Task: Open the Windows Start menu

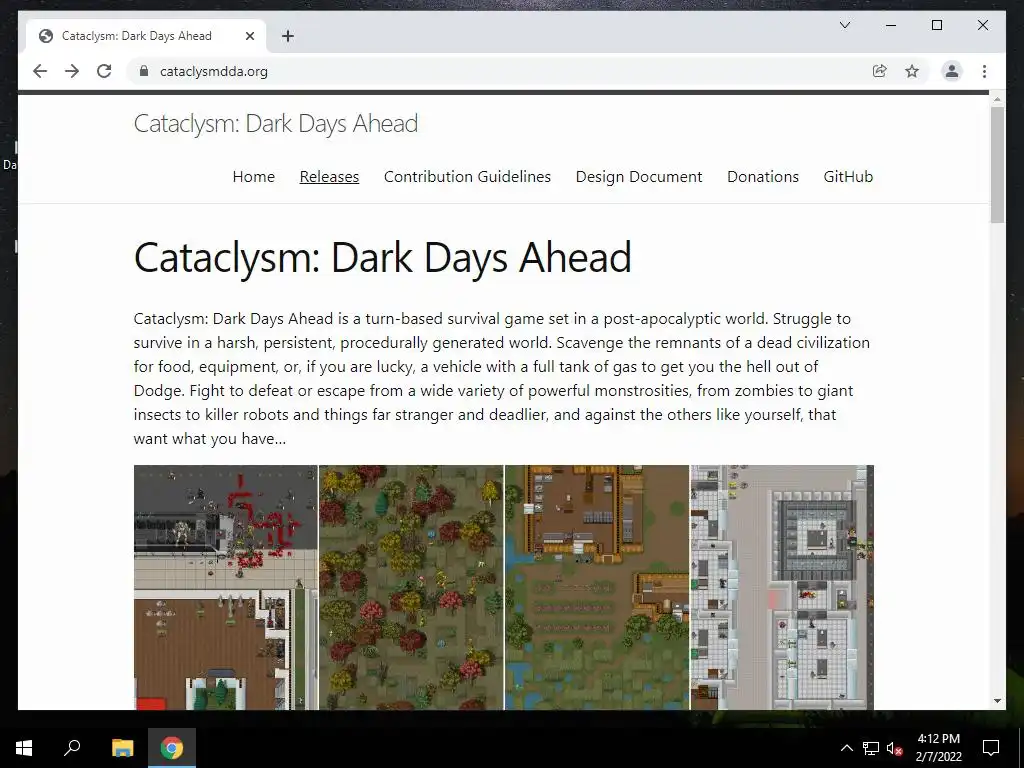Action: (x=24, y=748)
